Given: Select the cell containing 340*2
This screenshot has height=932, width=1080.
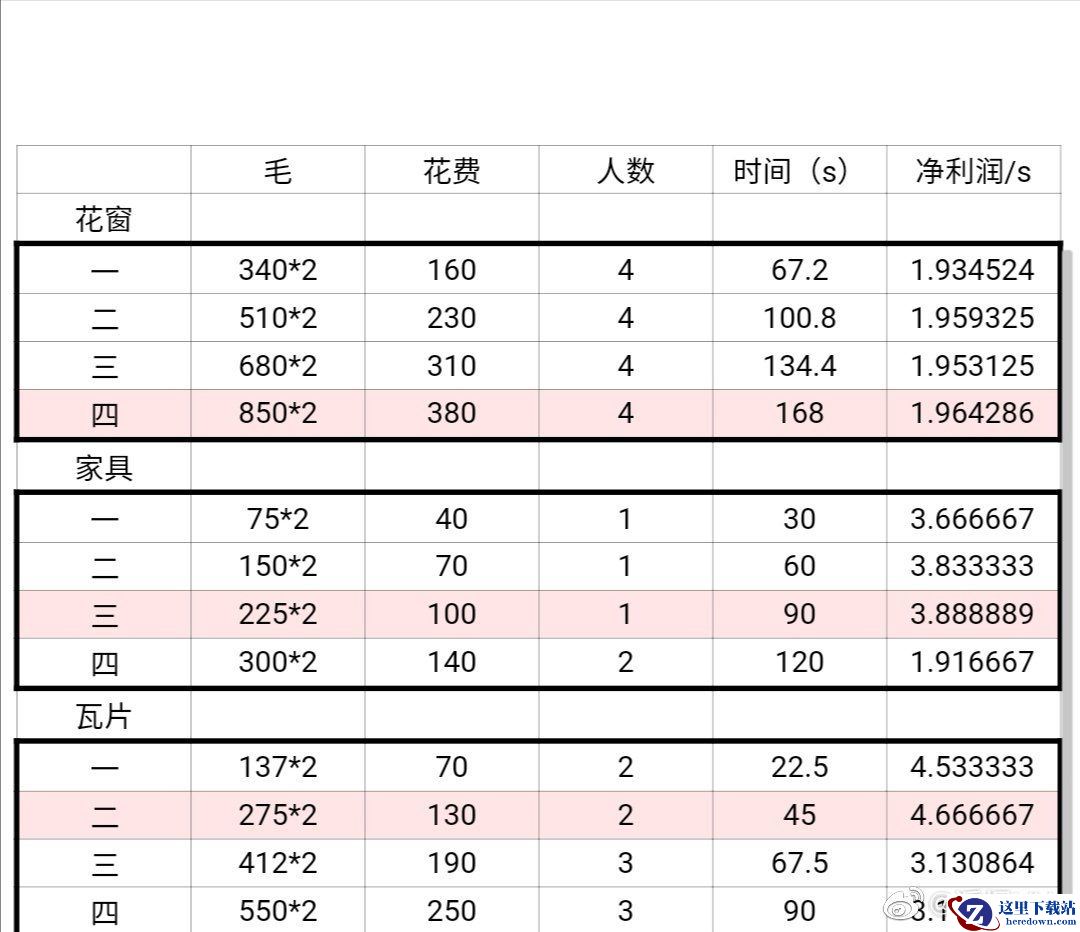Looking at the screenshot, I should [x=278, y=270].
